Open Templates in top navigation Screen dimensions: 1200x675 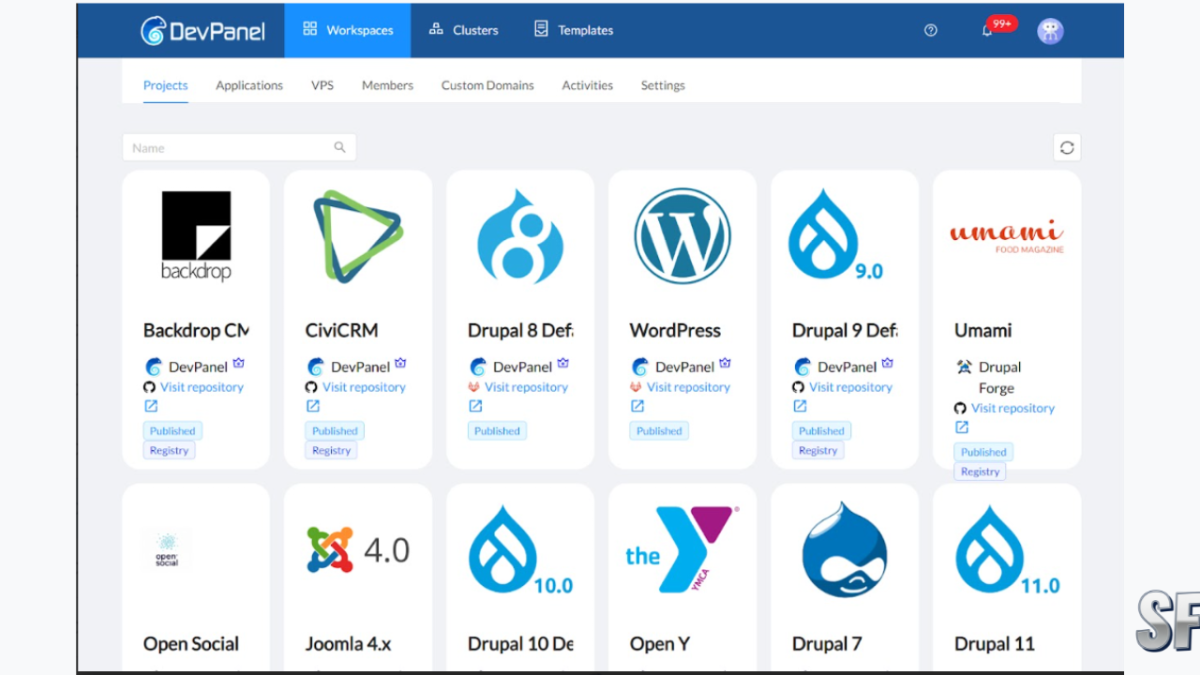(x=571, y=31)
